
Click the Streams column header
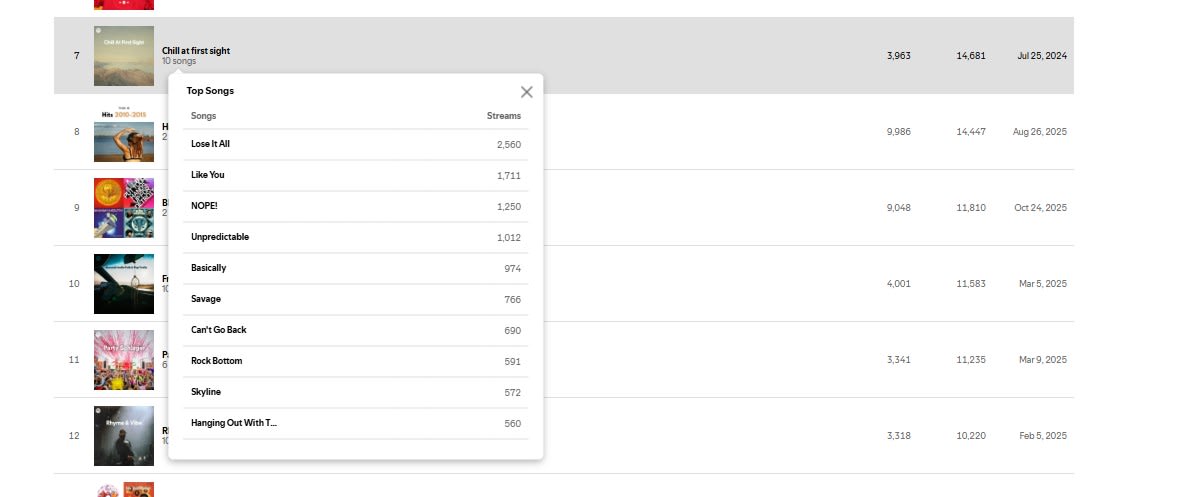(x=503, y=116)
